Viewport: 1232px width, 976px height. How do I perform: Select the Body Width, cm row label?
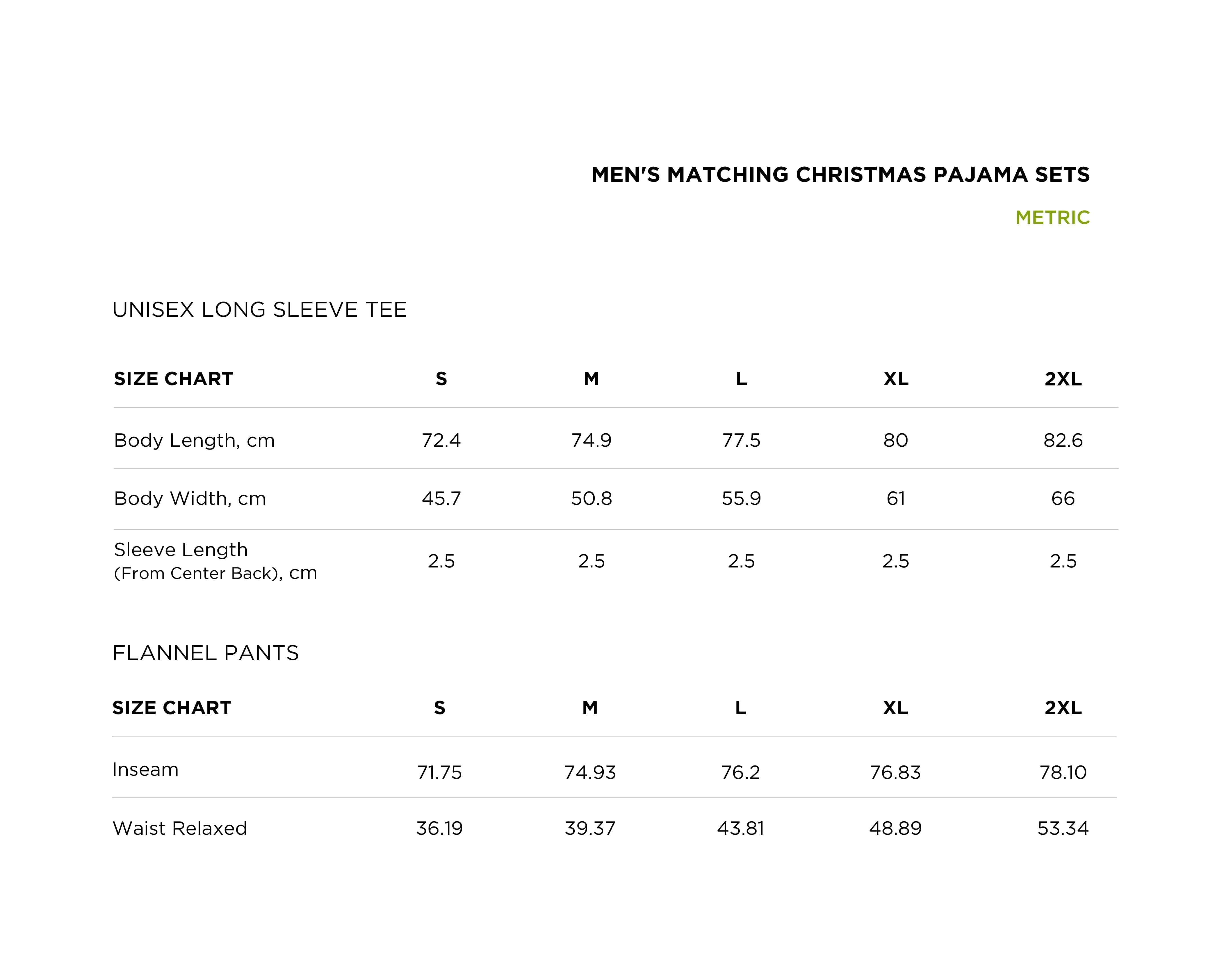(190, 498)
